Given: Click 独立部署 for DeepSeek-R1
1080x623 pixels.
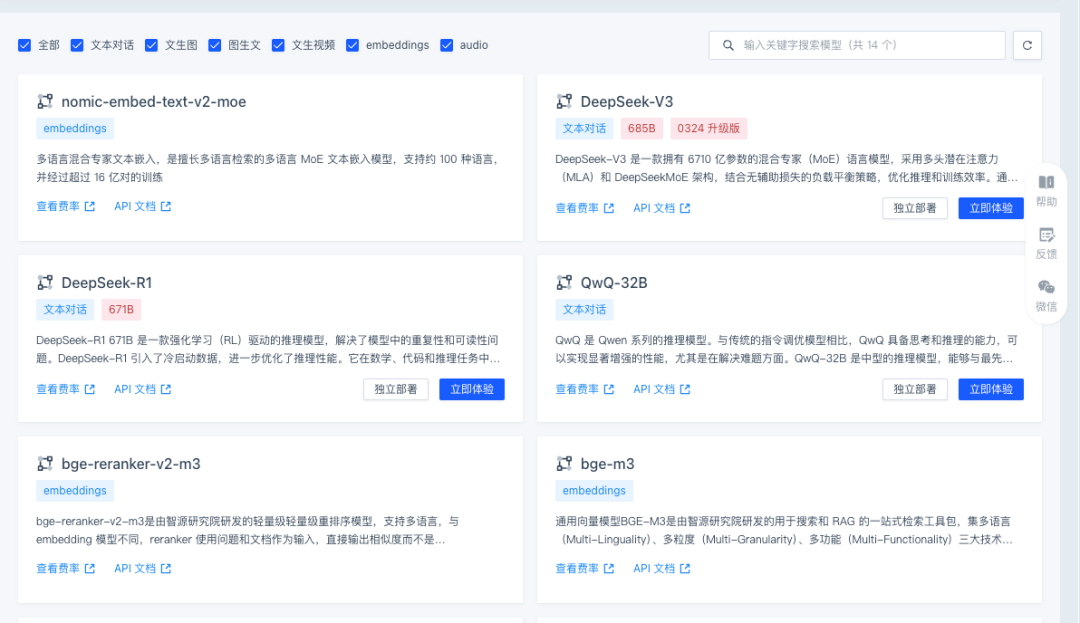Looking at the screenshot, I should pyautogui.click(x=396, y=389).
